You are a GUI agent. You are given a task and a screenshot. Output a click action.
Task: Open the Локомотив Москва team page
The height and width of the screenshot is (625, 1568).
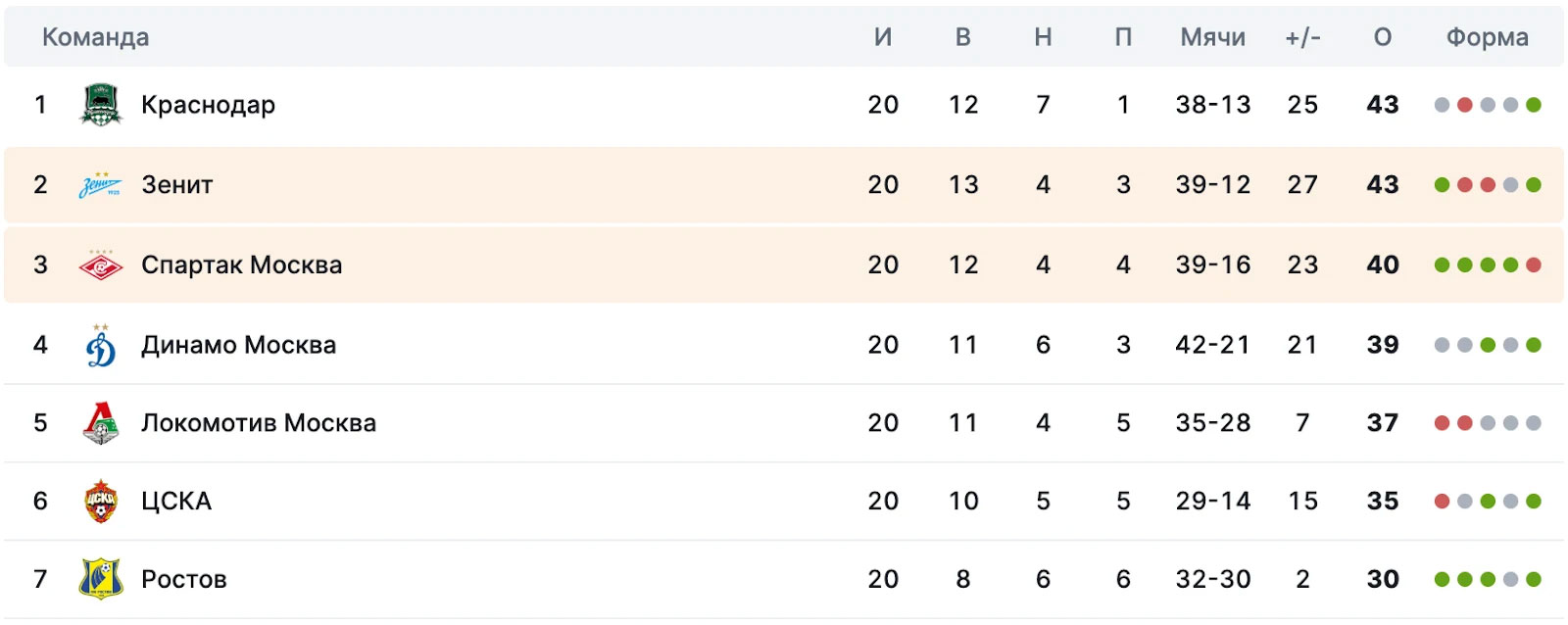[x=259, y=423]
